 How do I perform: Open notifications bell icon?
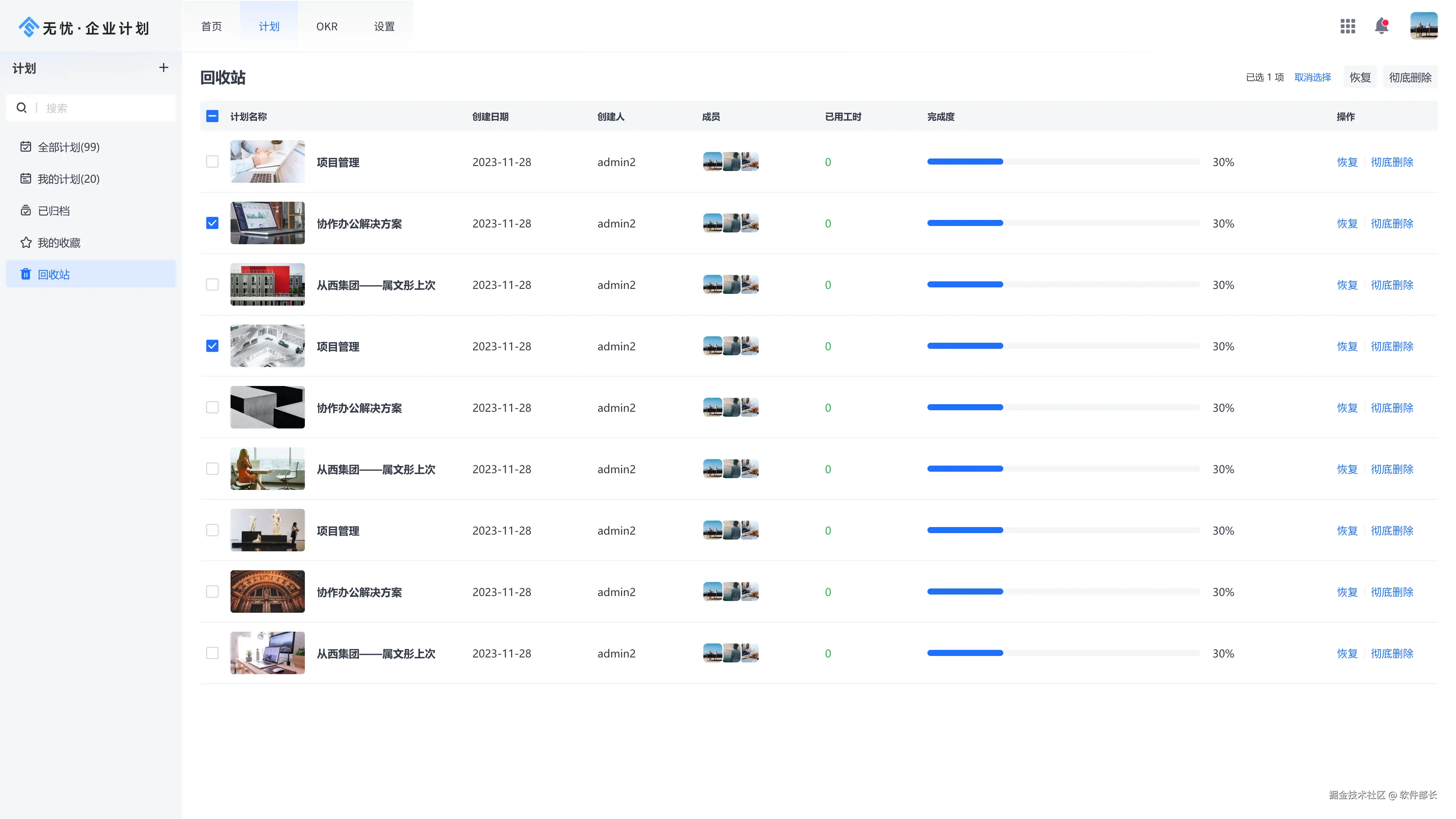[x=1381, y=26]
